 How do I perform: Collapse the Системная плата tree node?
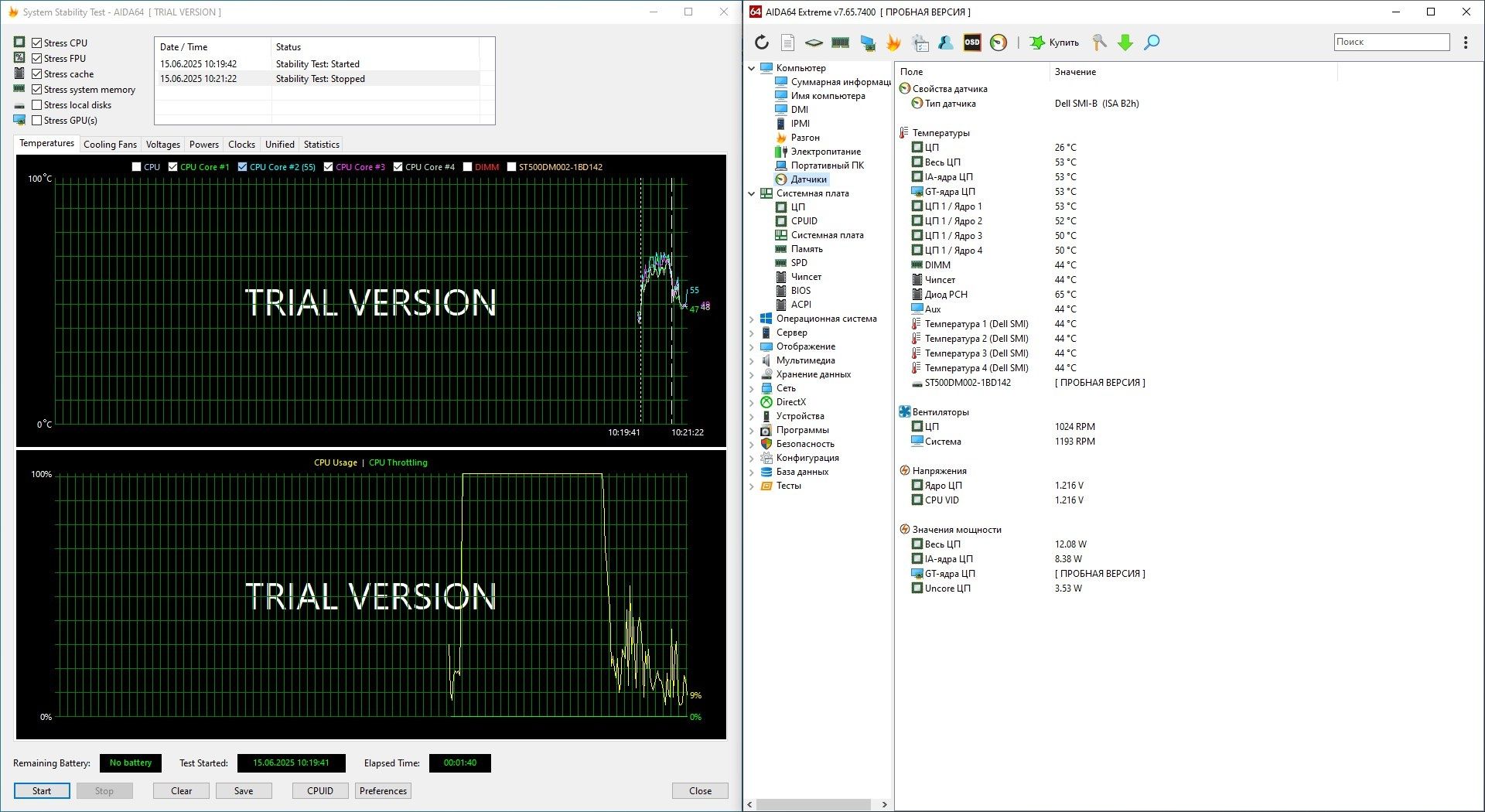751,193
